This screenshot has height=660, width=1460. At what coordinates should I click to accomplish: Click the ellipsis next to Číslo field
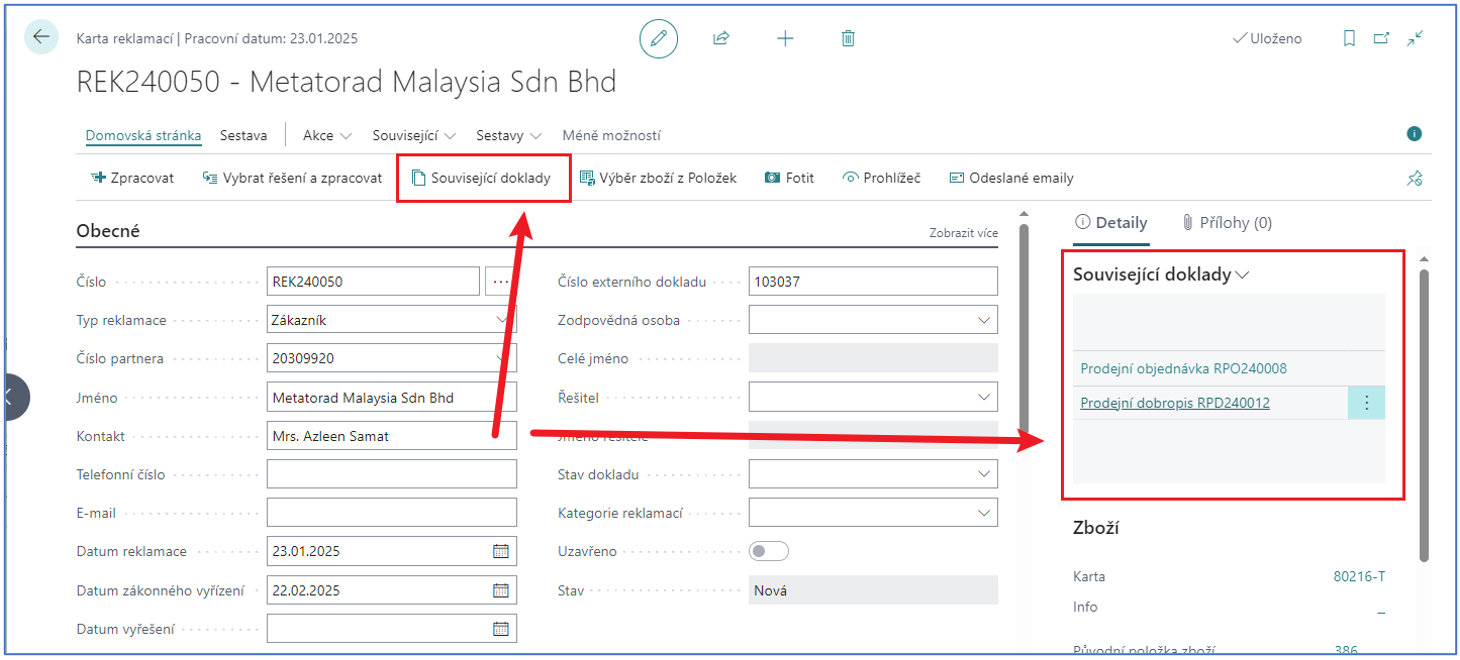pyautogui.click(x=500, y=282)
